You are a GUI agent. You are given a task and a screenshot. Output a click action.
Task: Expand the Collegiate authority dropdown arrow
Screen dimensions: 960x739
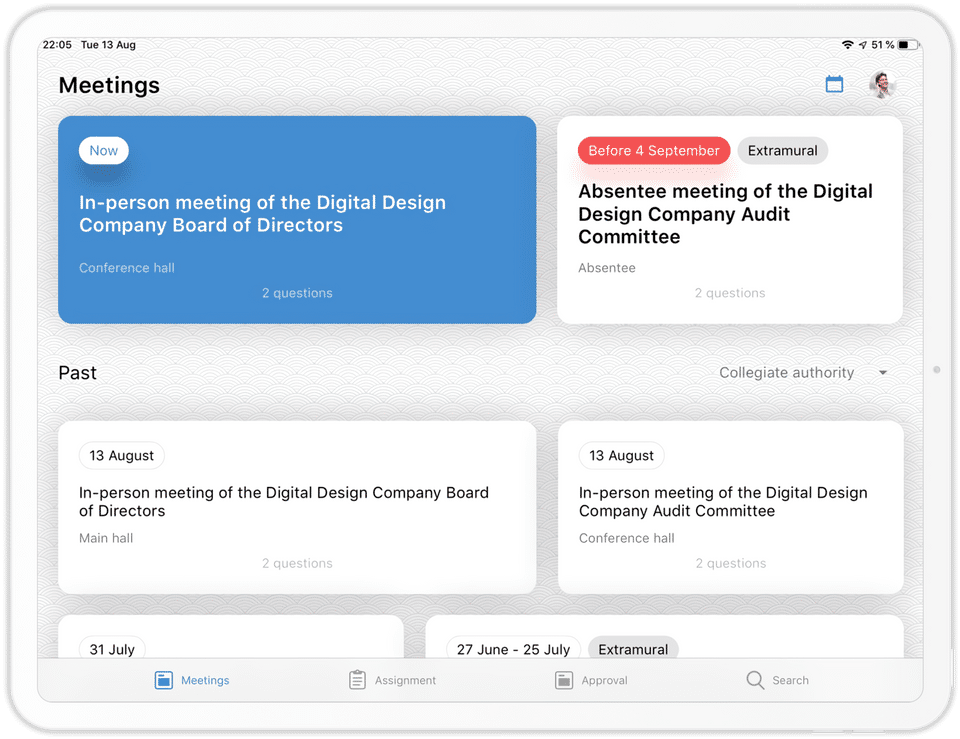pyautogui.click(x=883, y=372)
